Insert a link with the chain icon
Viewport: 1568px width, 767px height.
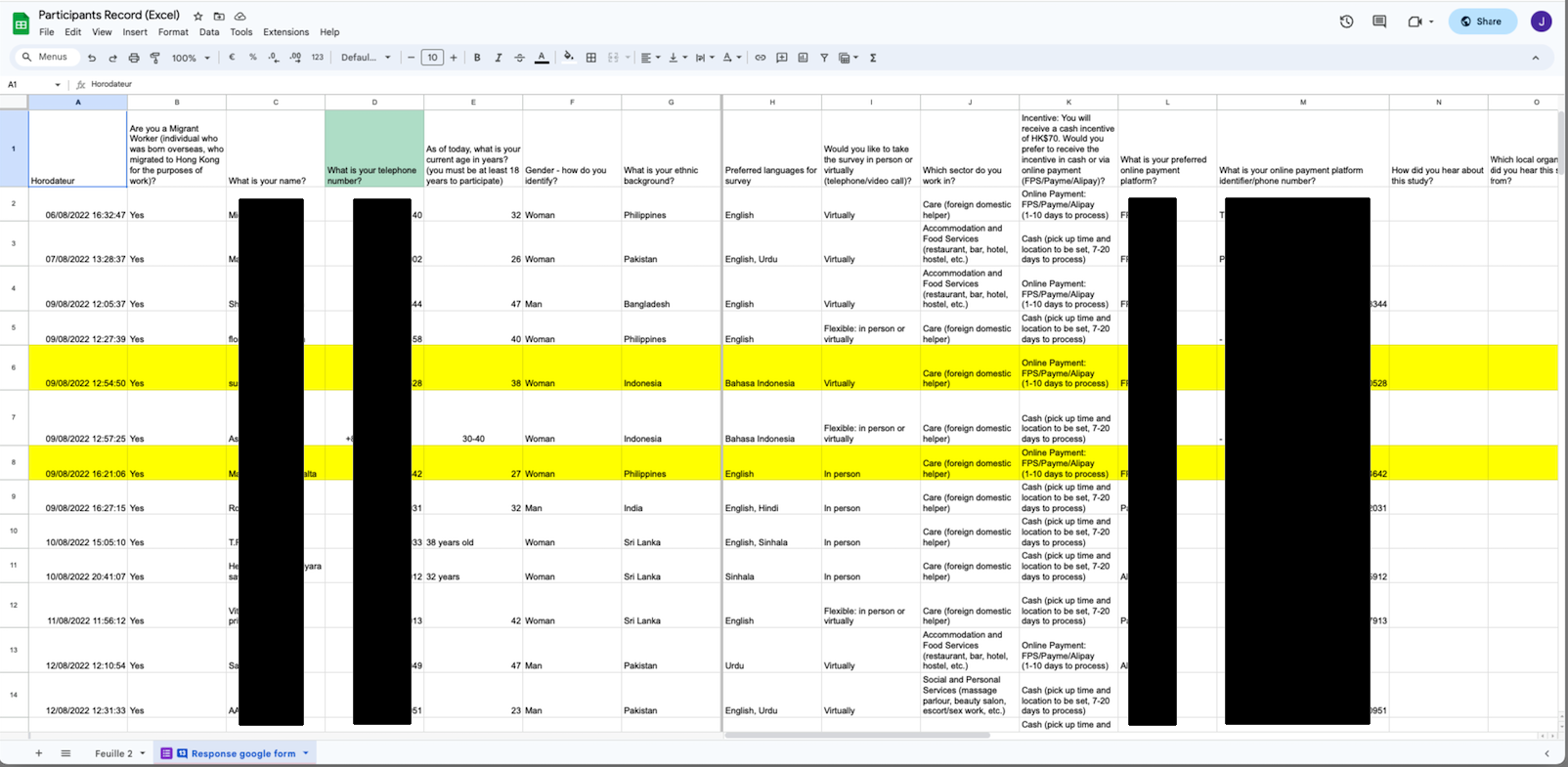click(x=761, y=58)
